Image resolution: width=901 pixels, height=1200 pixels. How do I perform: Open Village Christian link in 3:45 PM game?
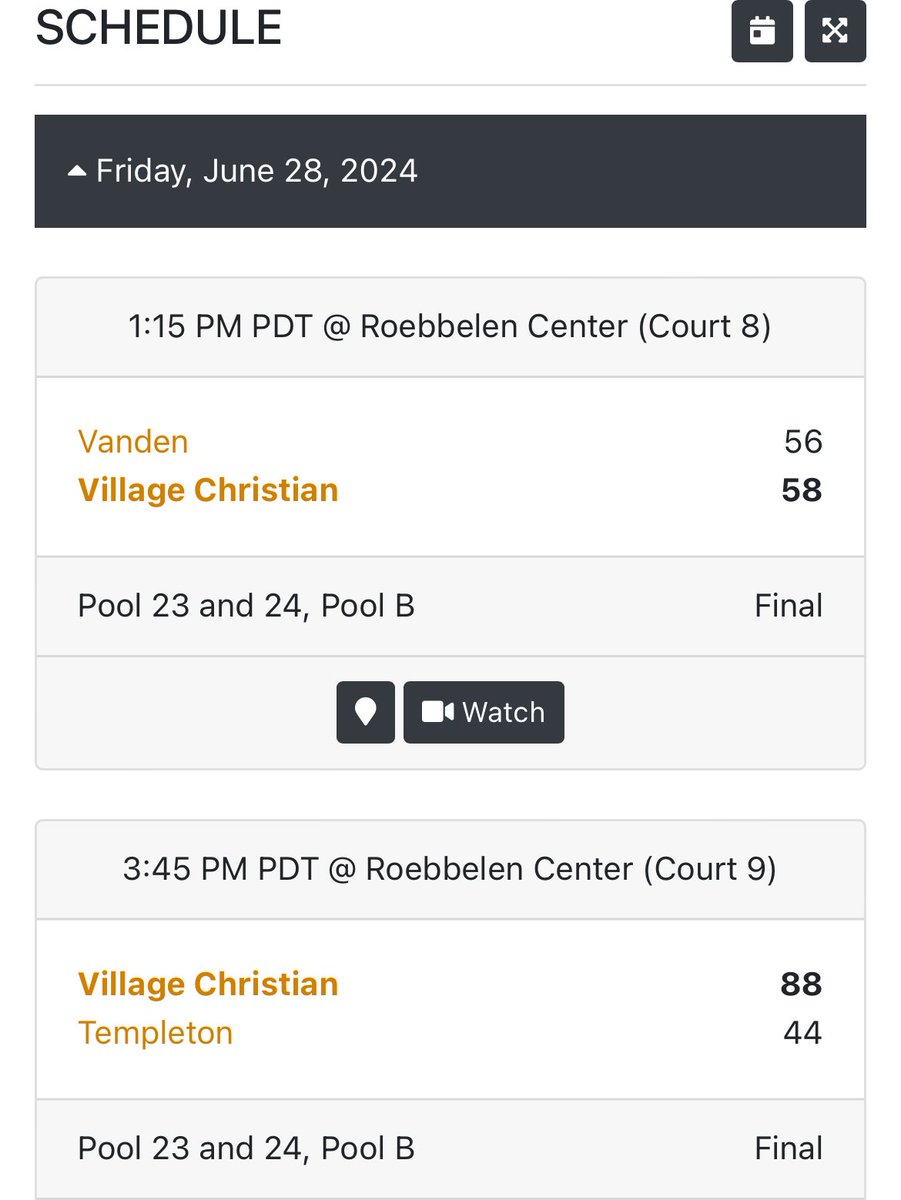tap(208, 984)
